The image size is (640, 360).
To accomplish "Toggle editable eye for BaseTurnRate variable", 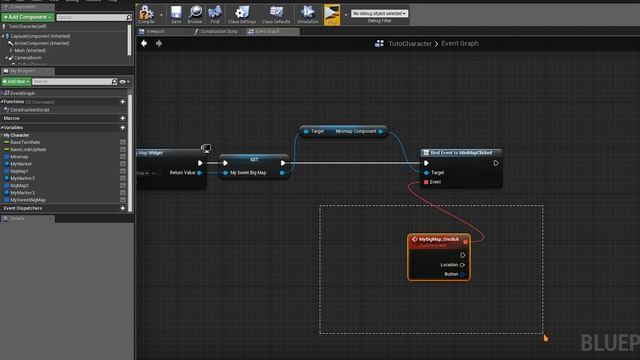I will pyautogui.click(x=123, y=142).
